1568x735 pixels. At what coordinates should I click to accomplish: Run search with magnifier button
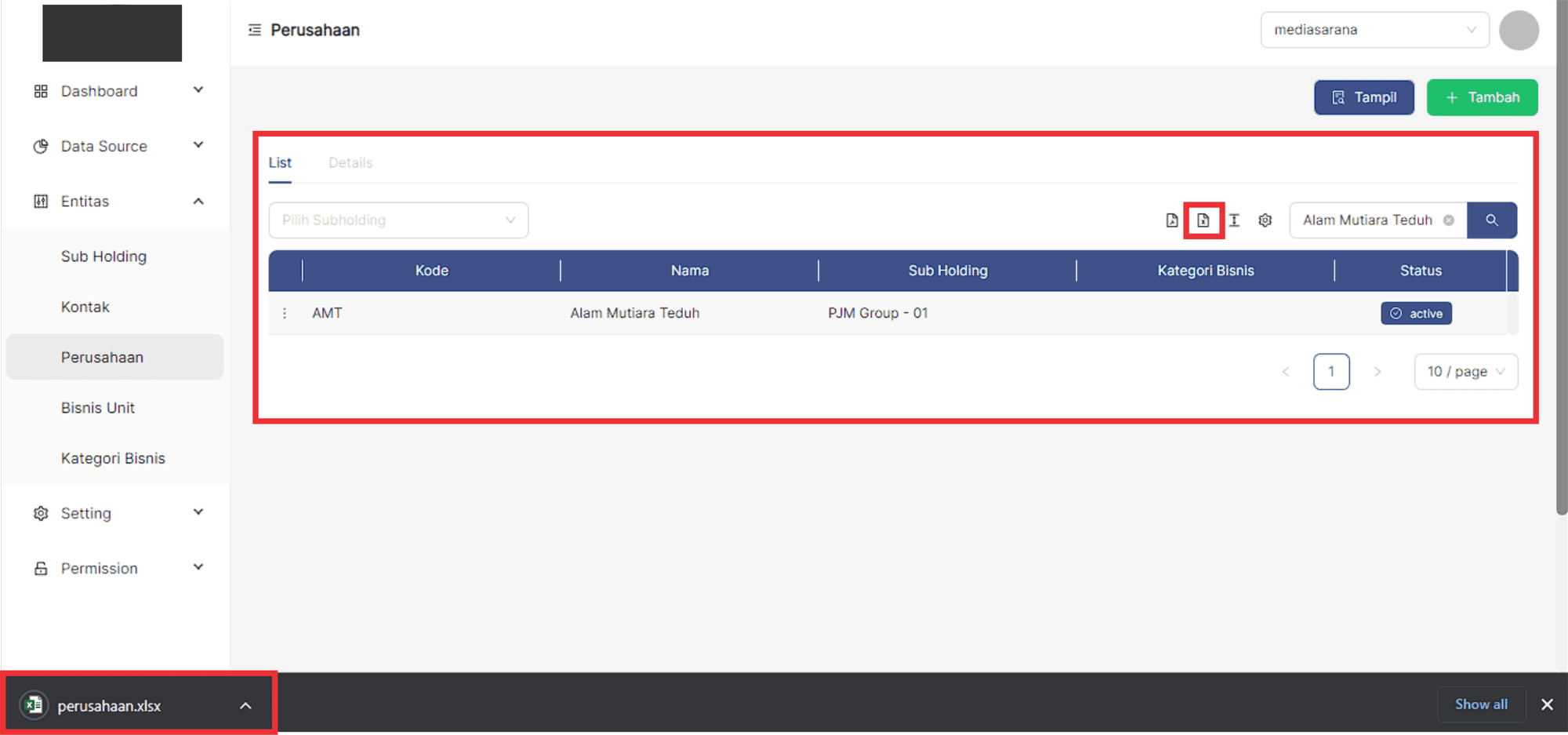click(x=1491, y=220)
